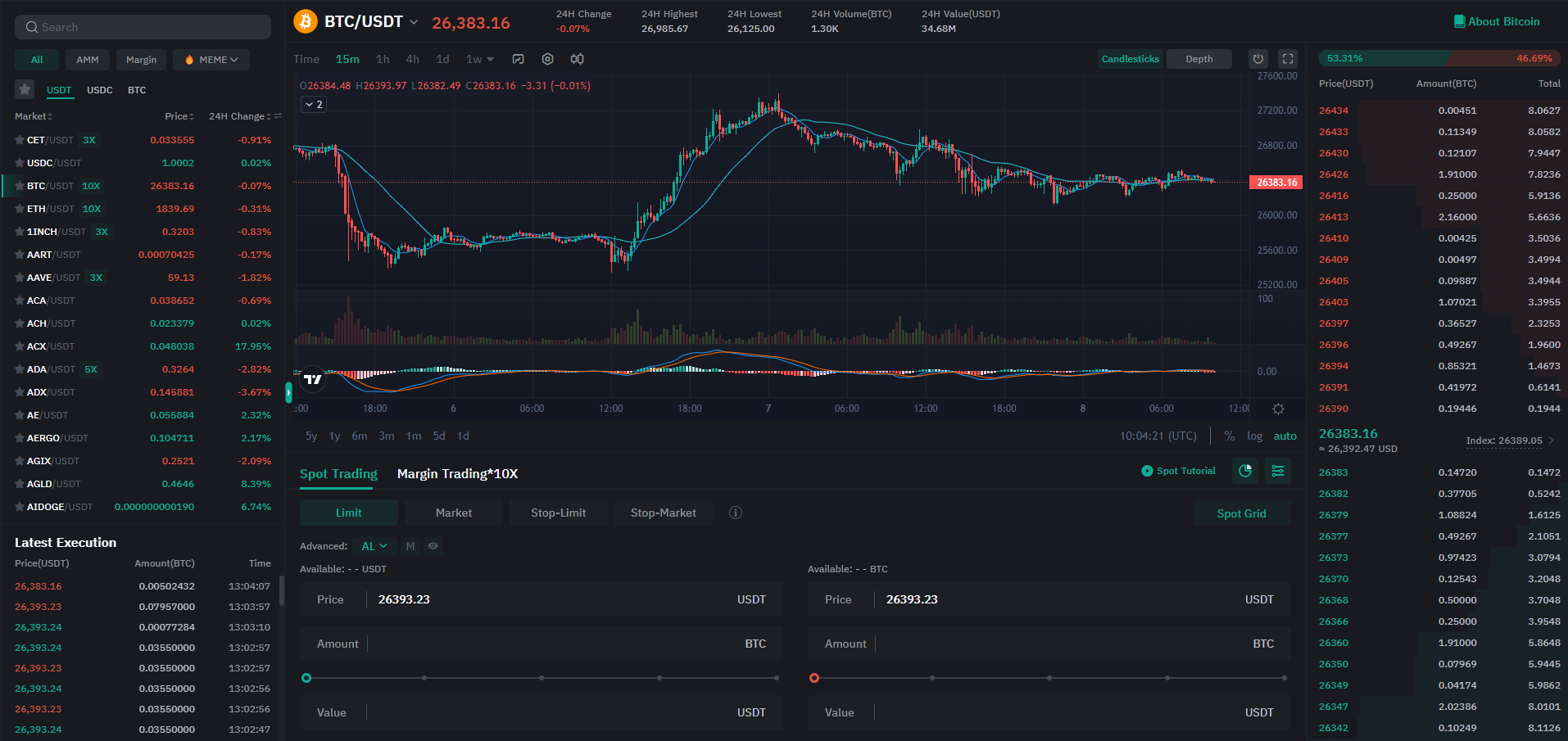Switch to Depth chart view
The height and width of the screenshot is (741, 1568).
pos(1199,59)
